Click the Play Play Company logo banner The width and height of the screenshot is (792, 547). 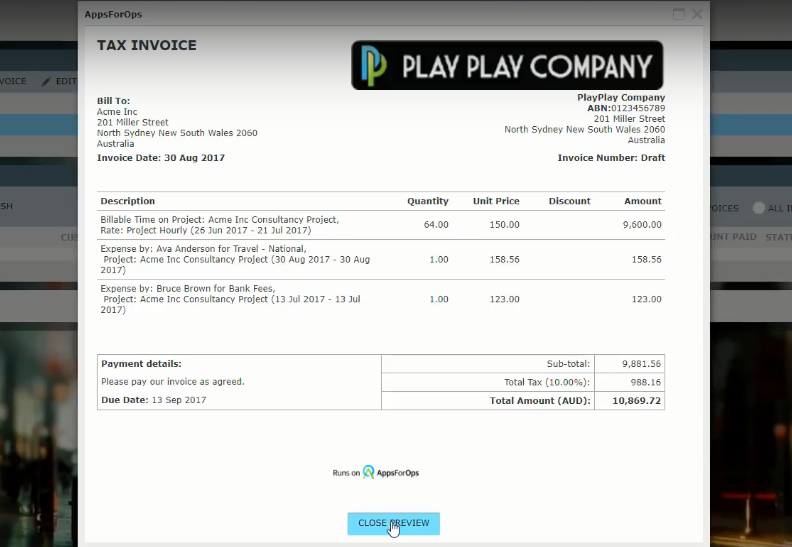coord(507,65)
